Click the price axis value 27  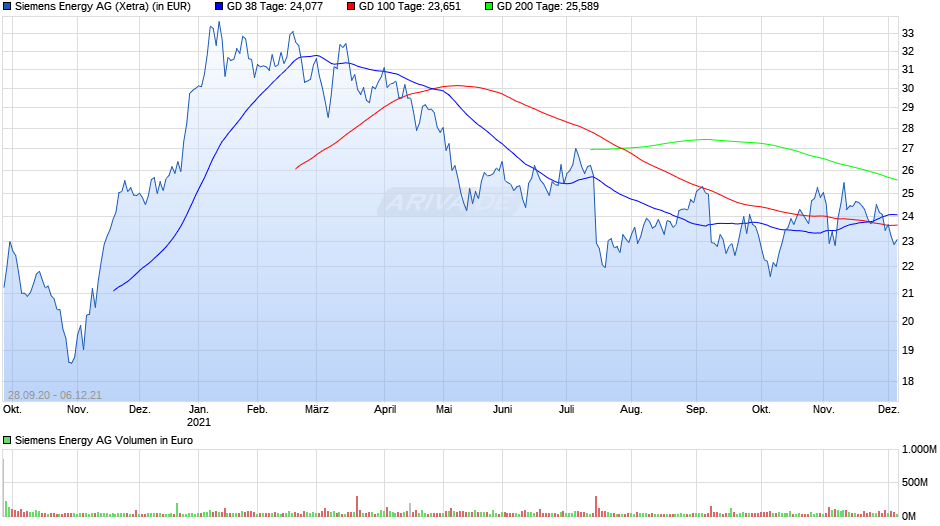(x=908, y=148)
